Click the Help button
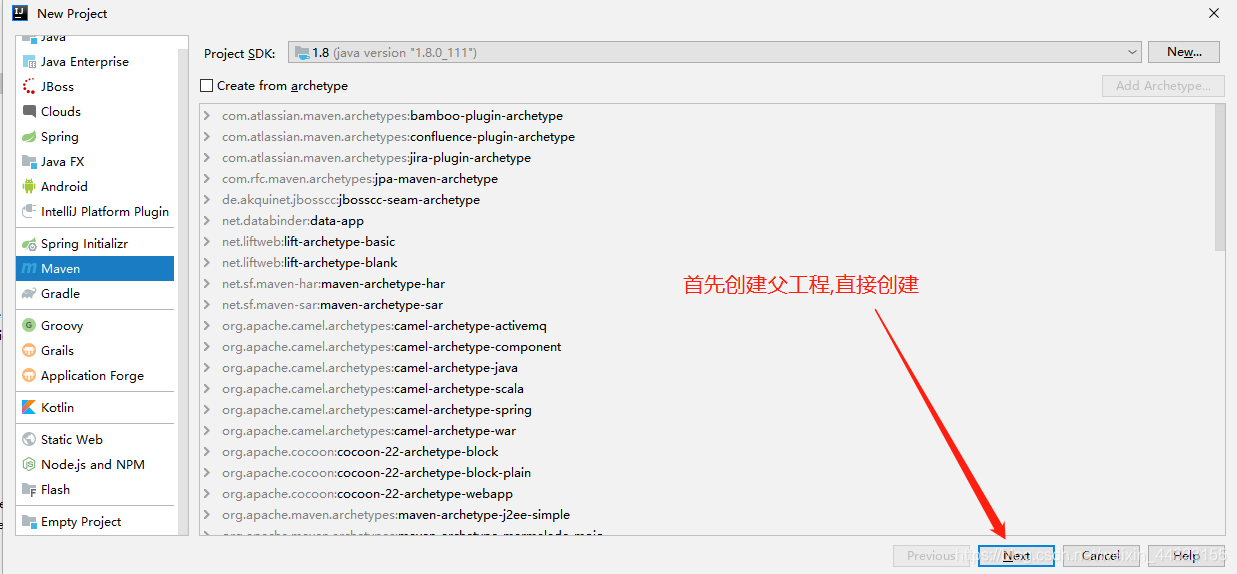 click(x=1186, y=556)
